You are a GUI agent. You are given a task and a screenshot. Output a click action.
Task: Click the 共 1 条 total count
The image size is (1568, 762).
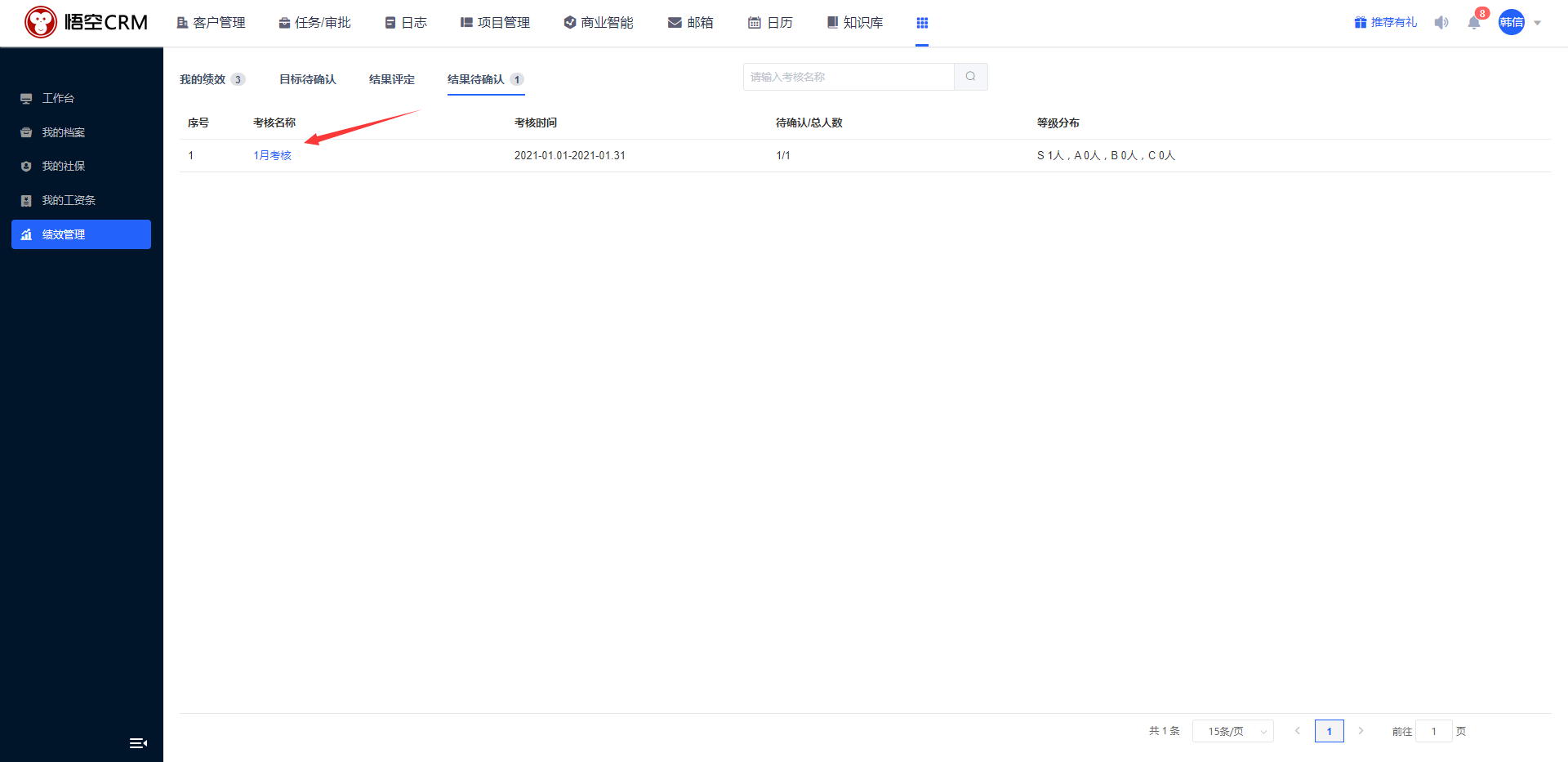[x=1165, y=731]
